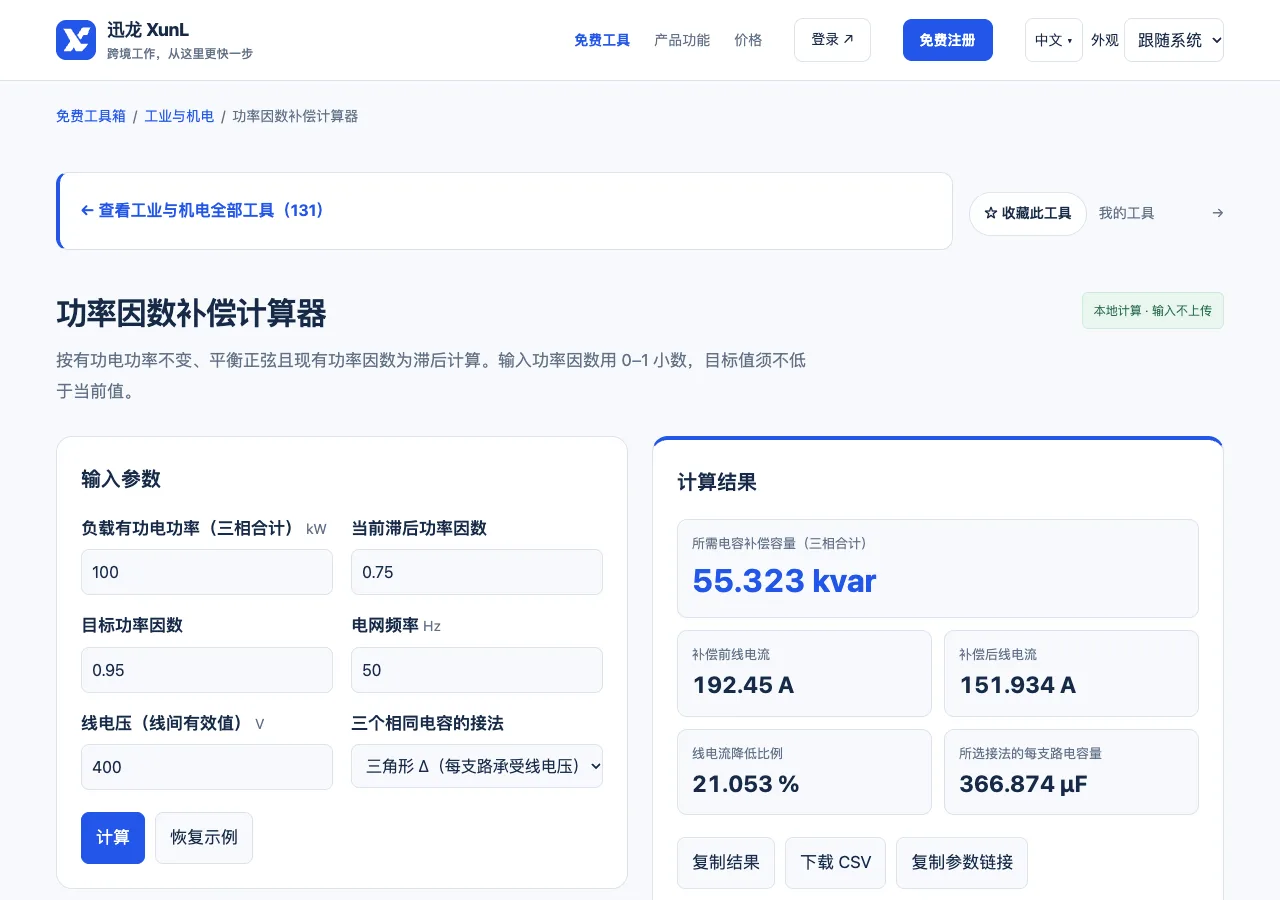Click the 复制参数链接 button
This screenshot has height=900, width=1280.
coord(962,863)
